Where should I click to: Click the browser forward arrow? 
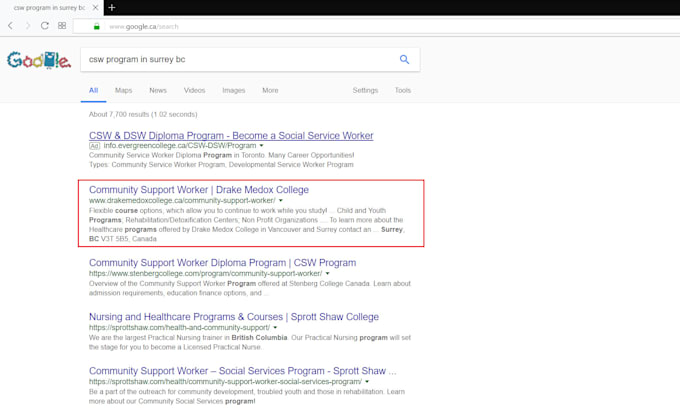coord(28,26)
